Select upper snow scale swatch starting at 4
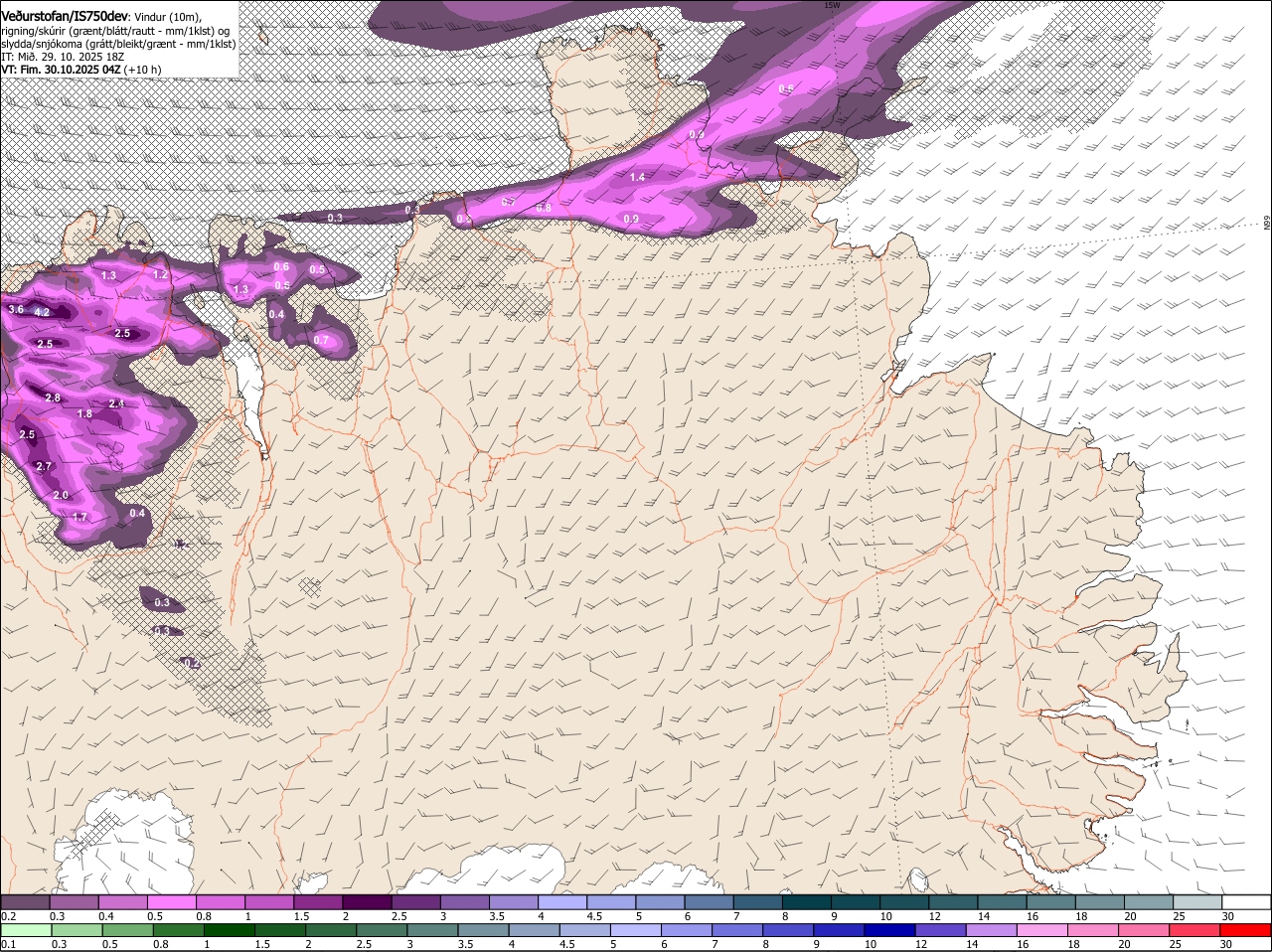The height and width of the screenshot is (952, 1272). coord(562,901)
